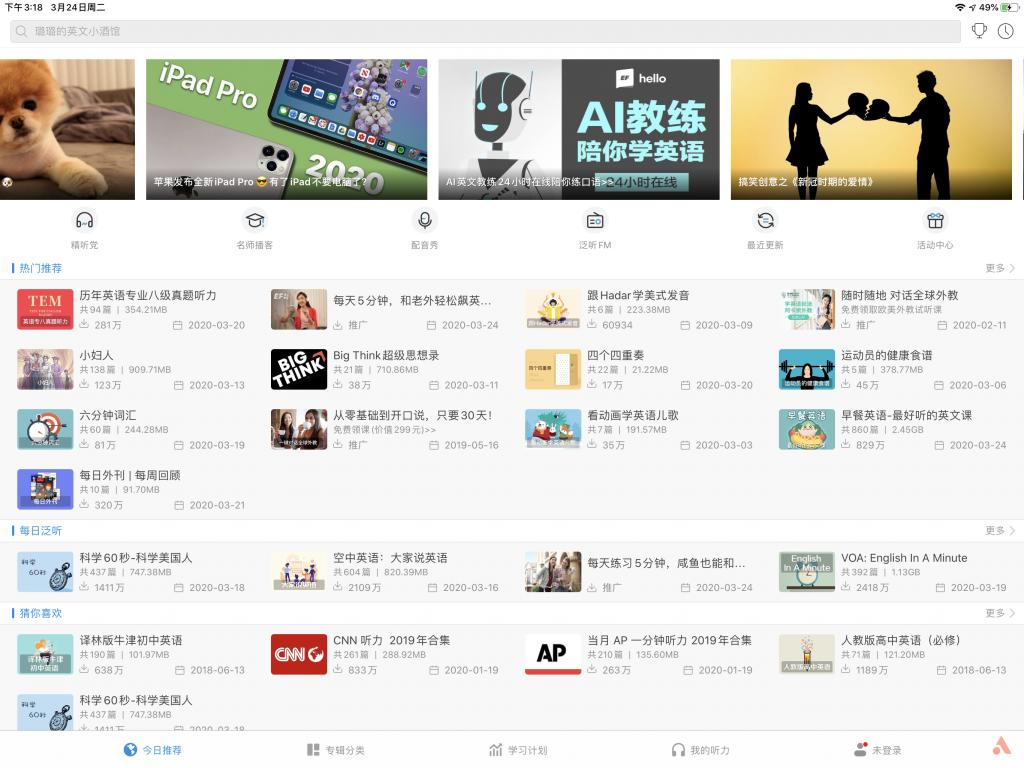Expand 更多 for 热门推荐 section
The height and width of the screenshot is (768, 1024).
1000,268
